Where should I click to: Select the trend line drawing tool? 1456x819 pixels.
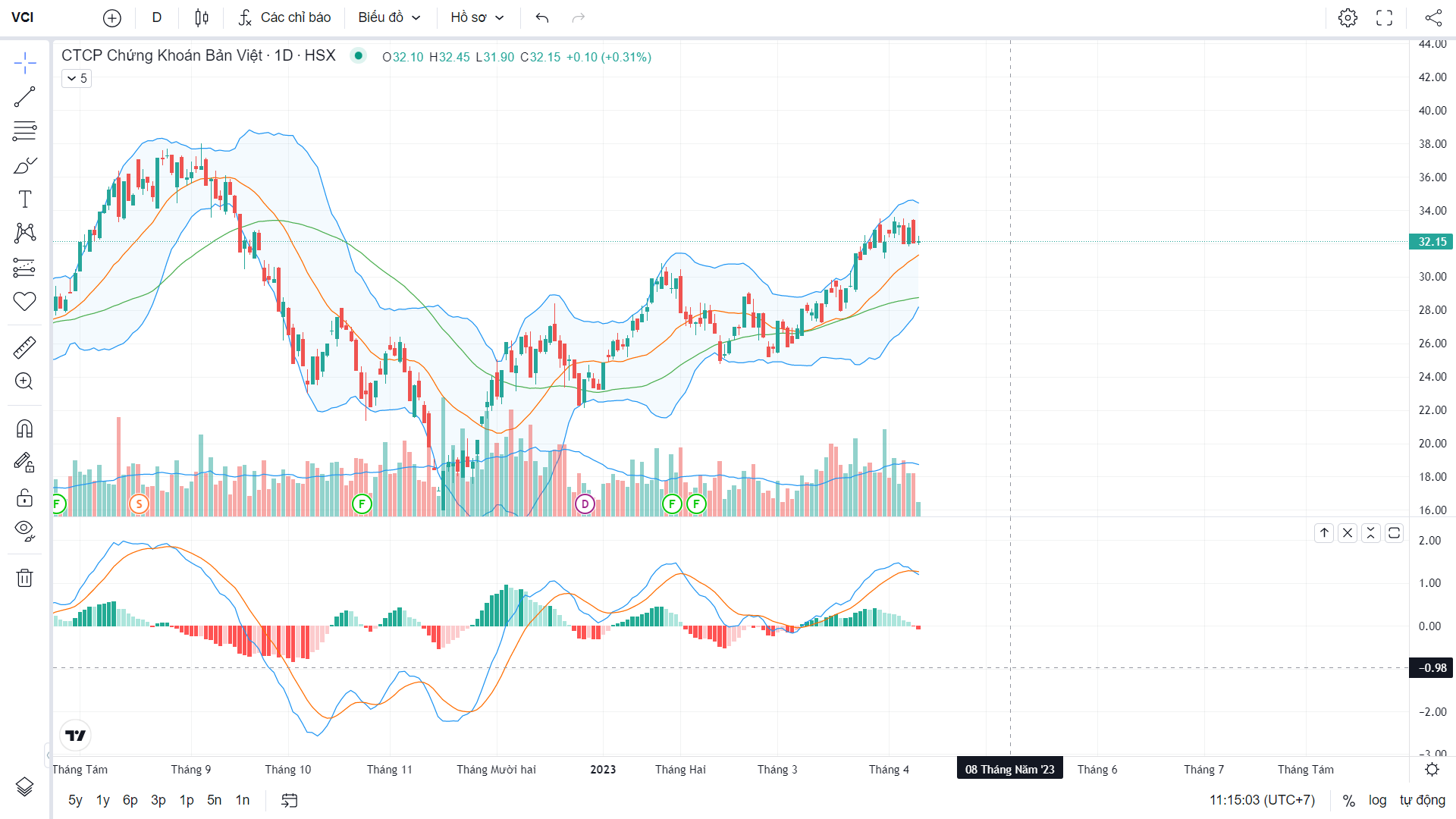click(24, 97)
